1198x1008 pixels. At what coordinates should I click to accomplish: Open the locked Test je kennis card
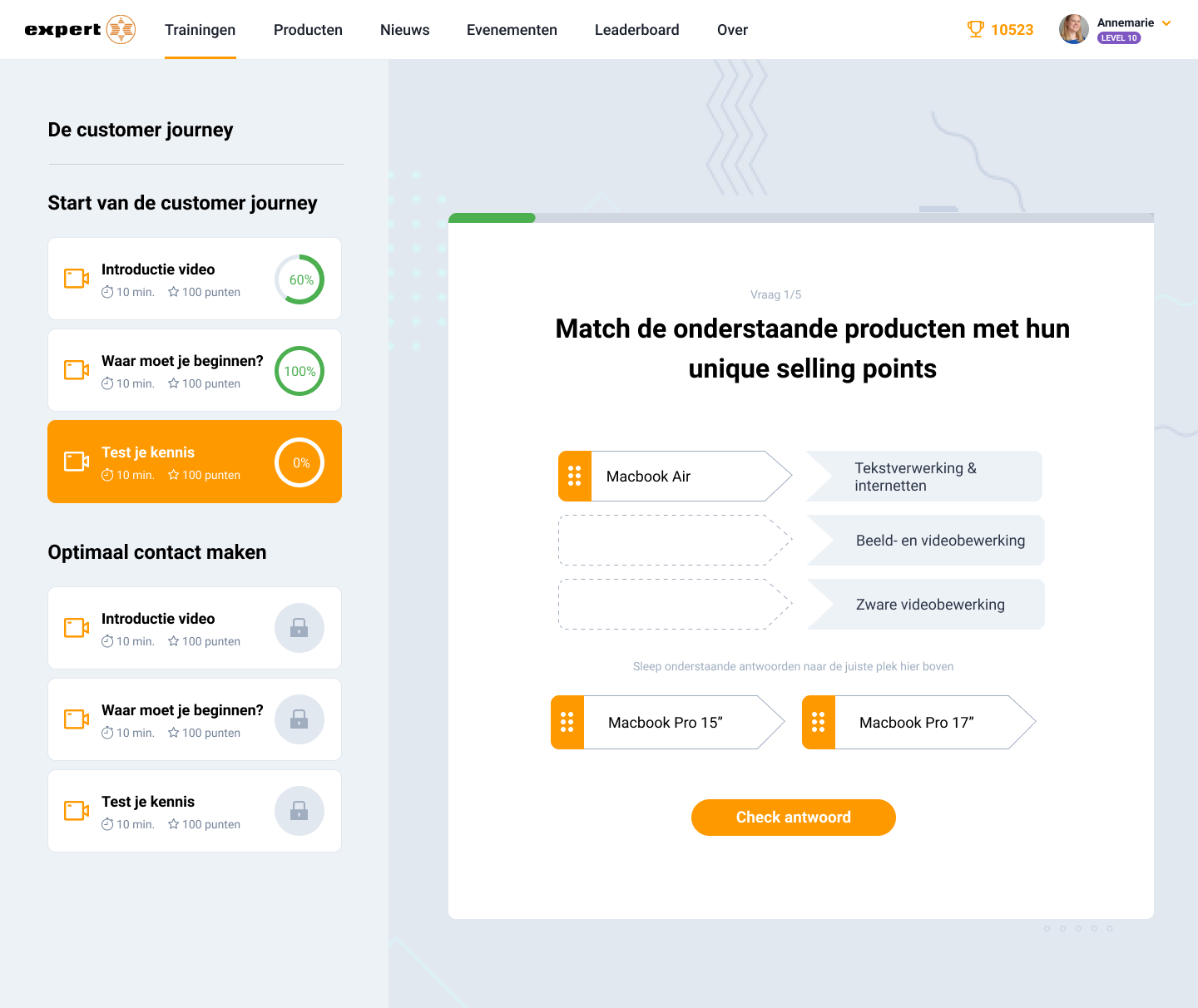[x=195, y=811]
